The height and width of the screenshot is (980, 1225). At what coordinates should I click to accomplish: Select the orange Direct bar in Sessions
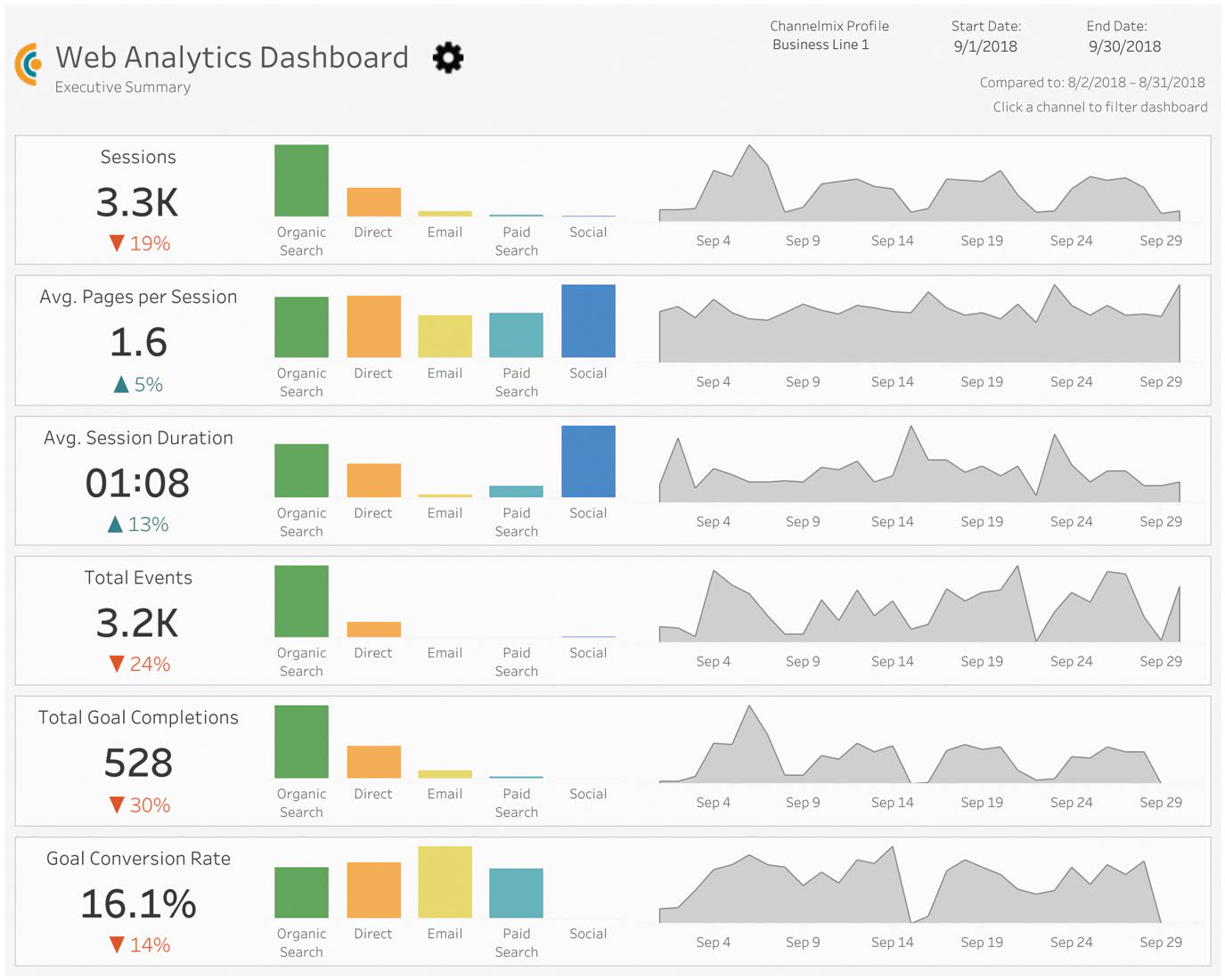coord(373,202)
